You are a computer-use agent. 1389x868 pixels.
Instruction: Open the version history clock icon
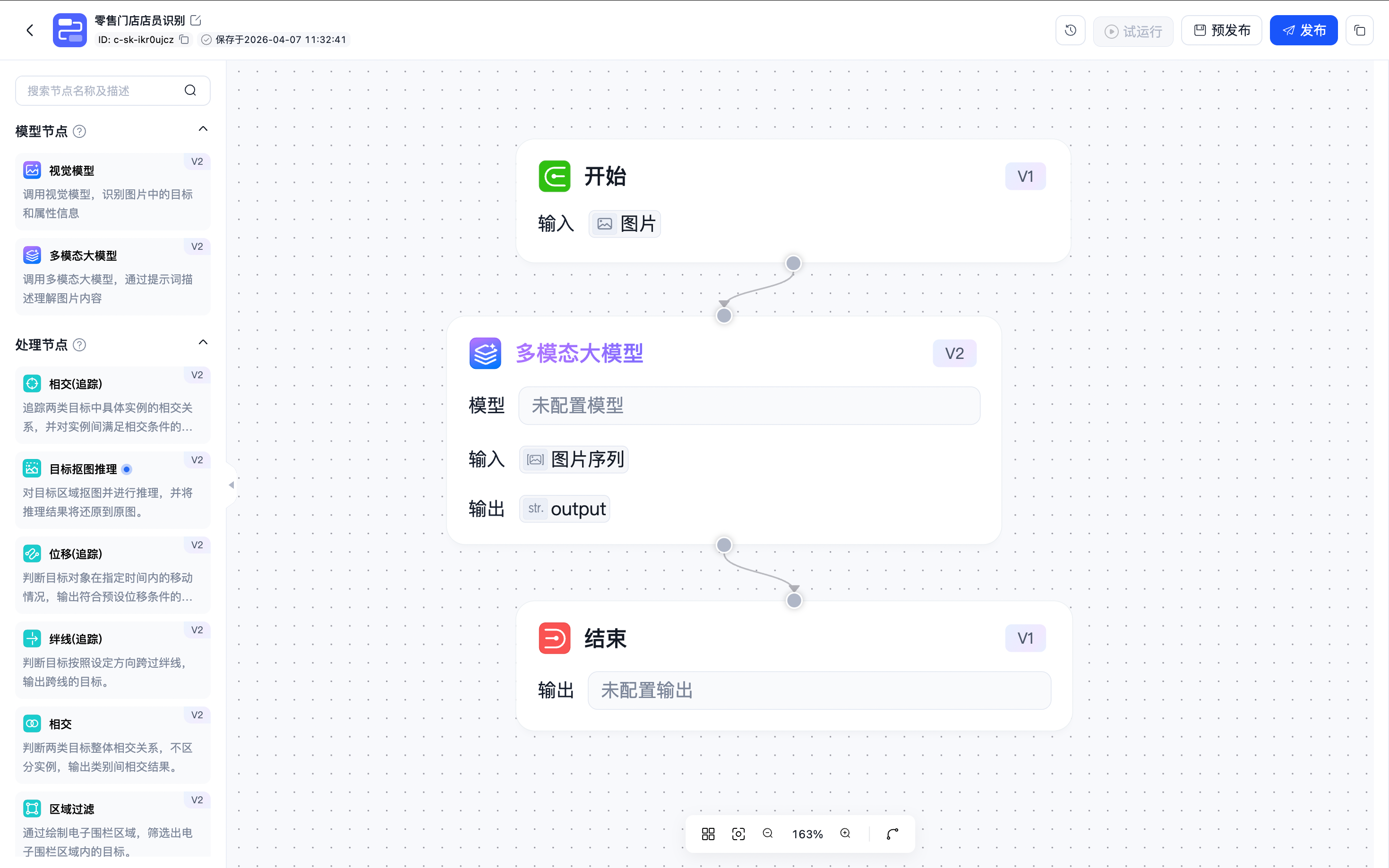pyautogui.click(x=1070, y=30)
